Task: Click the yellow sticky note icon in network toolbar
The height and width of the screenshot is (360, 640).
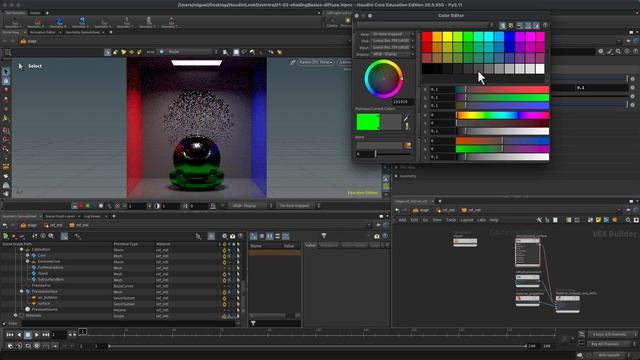Action: (x=598, y=220)
